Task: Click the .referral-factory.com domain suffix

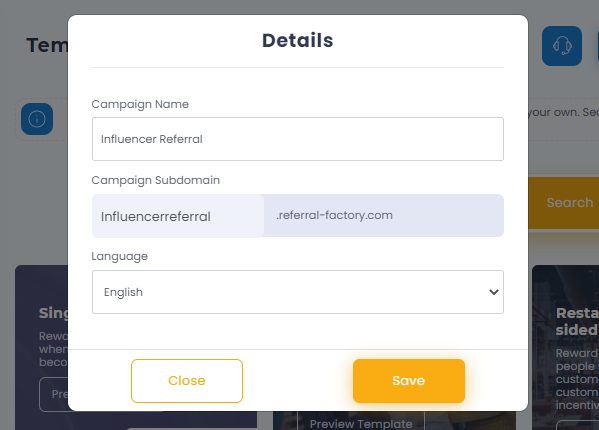Action: pos(334,215)
